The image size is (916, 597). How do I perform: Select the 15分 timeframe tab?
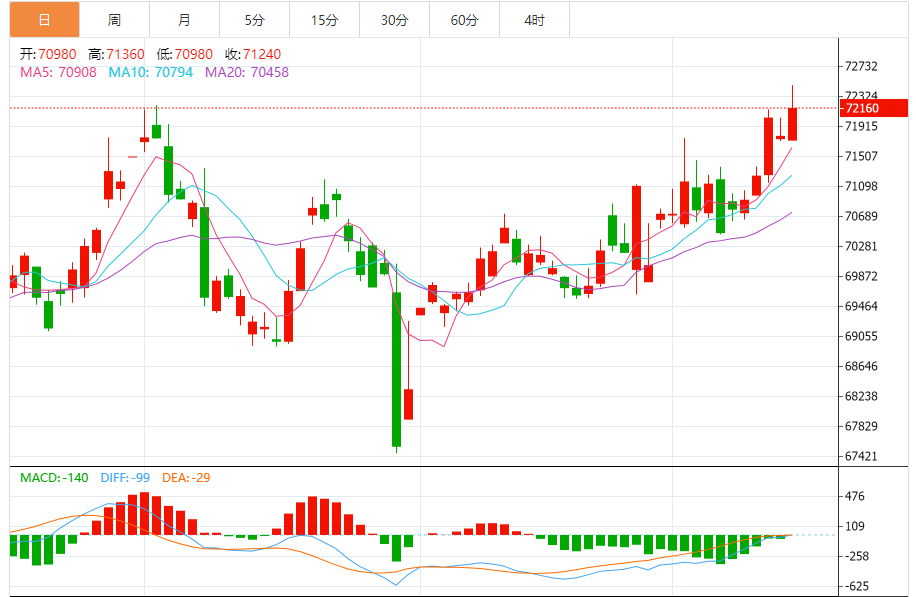click(x=324, y=20)
